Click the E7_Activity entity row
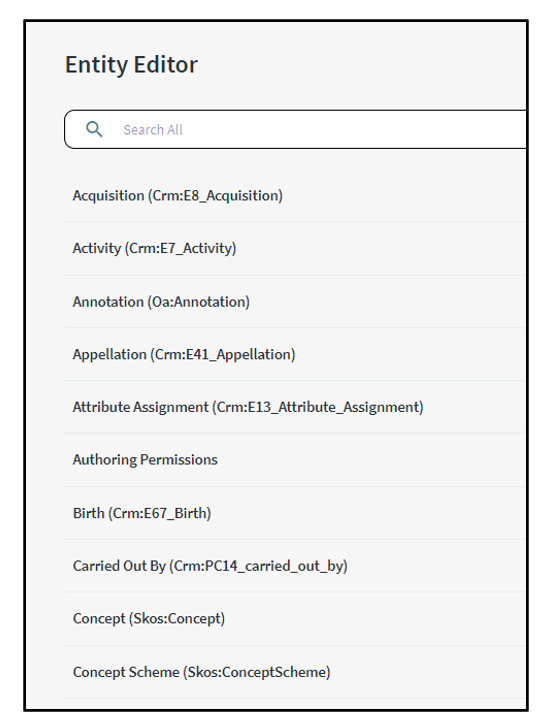 [296, 248]
